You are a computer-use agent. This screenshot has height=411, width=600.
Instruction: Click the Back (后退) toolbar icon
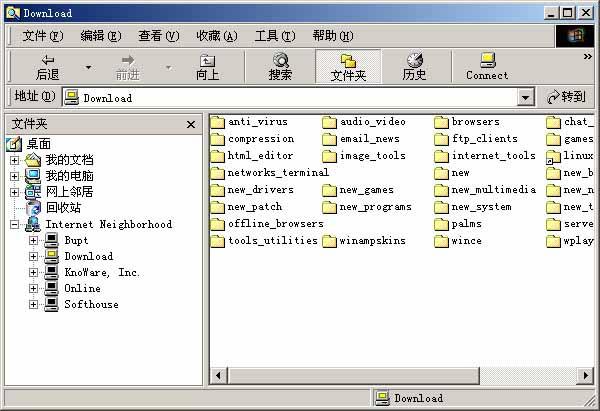47,66
